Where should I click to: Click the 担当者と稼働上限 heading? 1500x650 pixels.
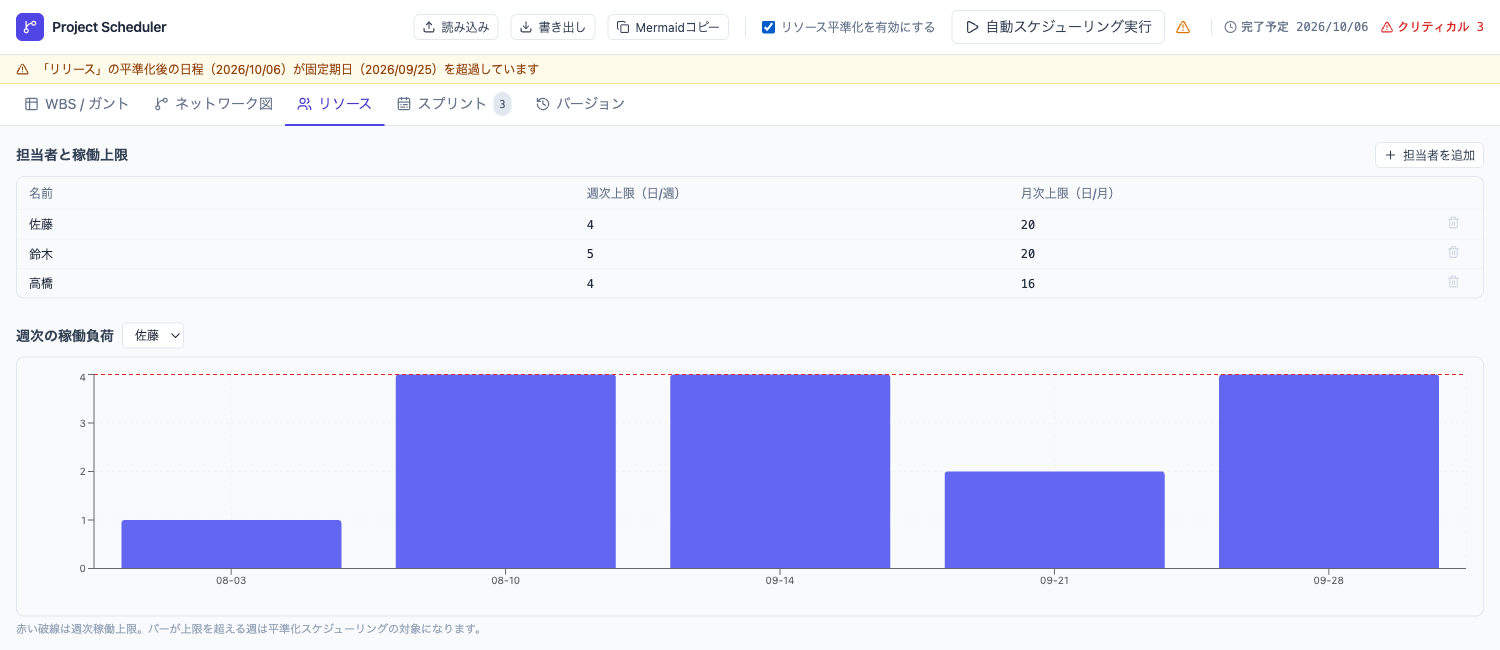click(72, 155)
